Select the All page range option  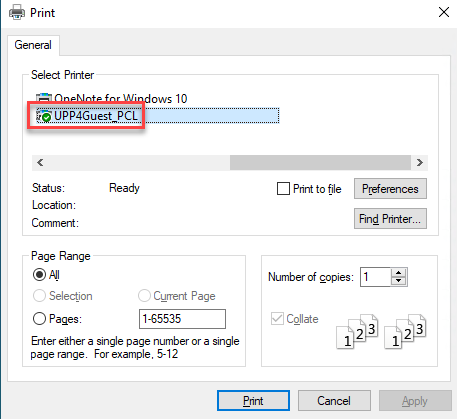tap(39, 275)
